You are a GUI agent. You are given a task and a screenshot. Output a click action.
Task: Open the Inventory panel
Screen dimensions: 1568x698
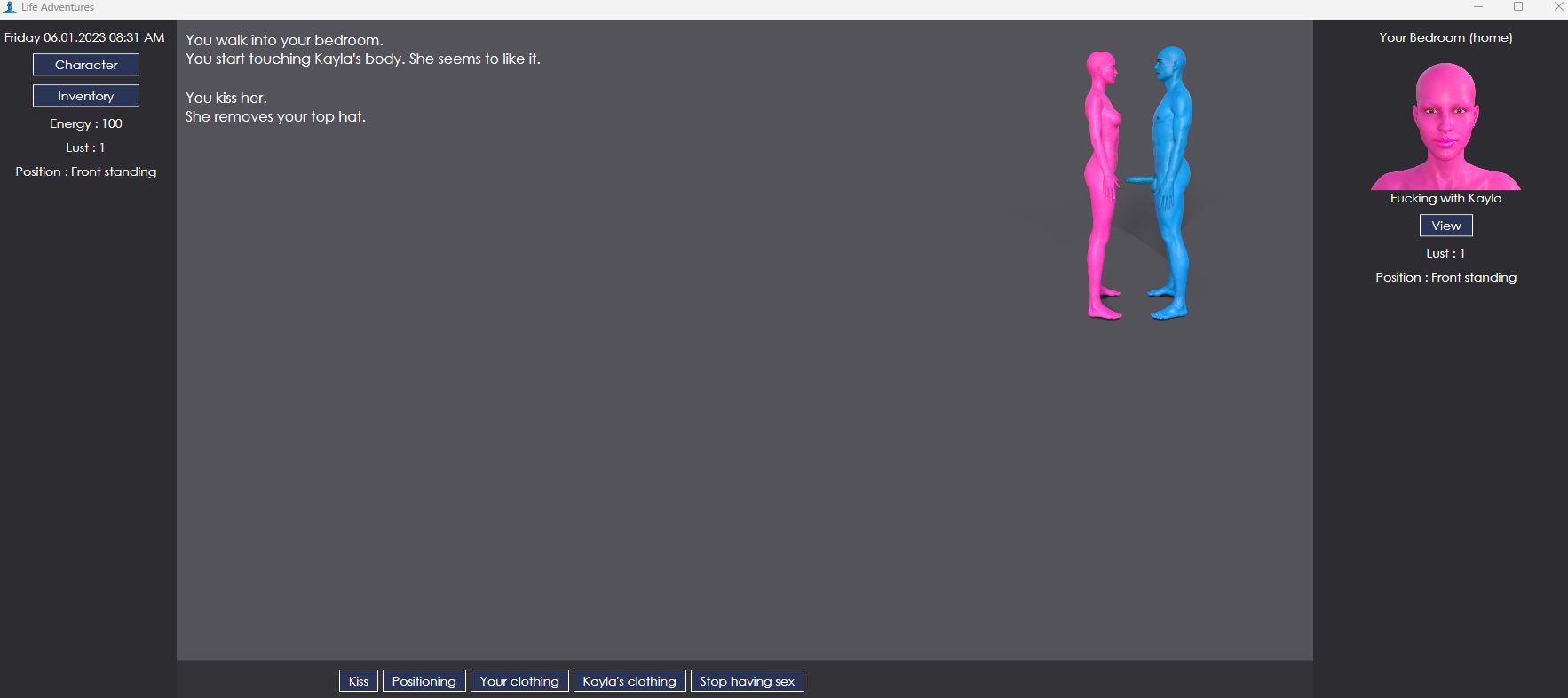point(86,96)
